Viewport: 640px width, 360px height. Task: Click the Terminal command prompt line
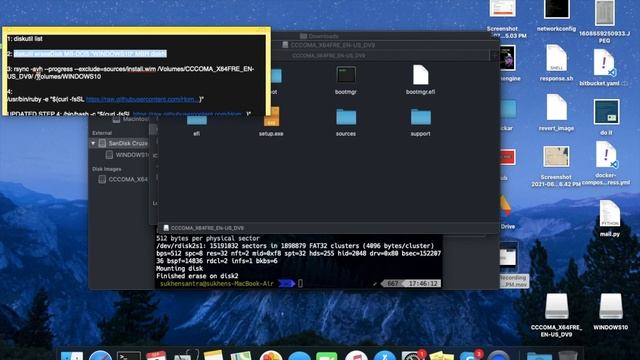tap(298, 284)
